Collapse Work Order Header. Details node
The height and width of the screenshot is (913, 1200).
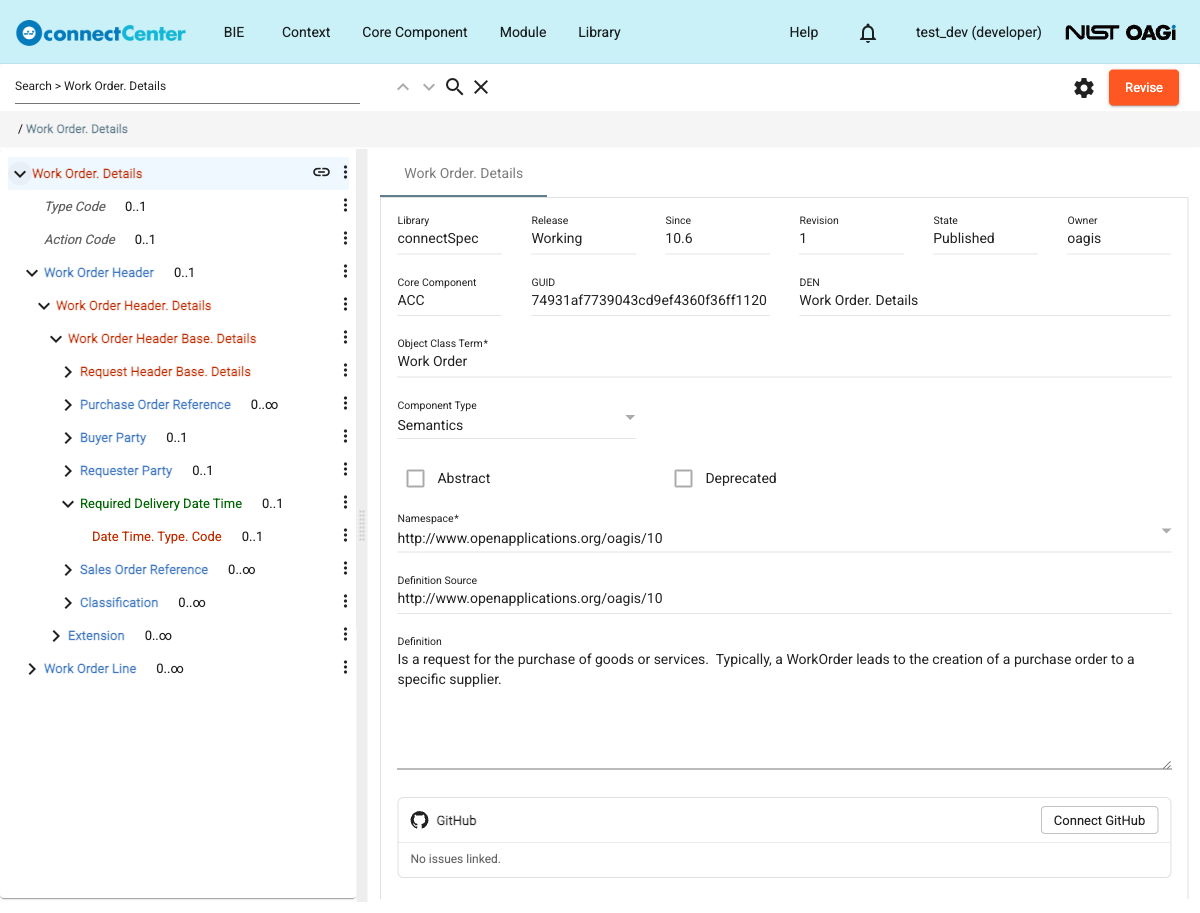pyautogui.click(x=44, y=305)
